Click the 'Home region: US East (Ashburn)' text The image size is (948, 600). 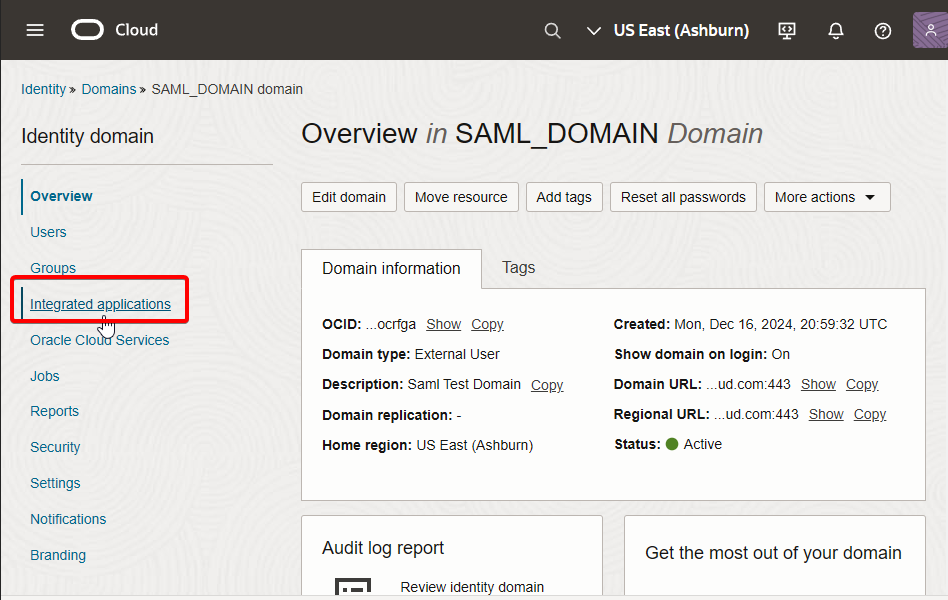point(427,445)
